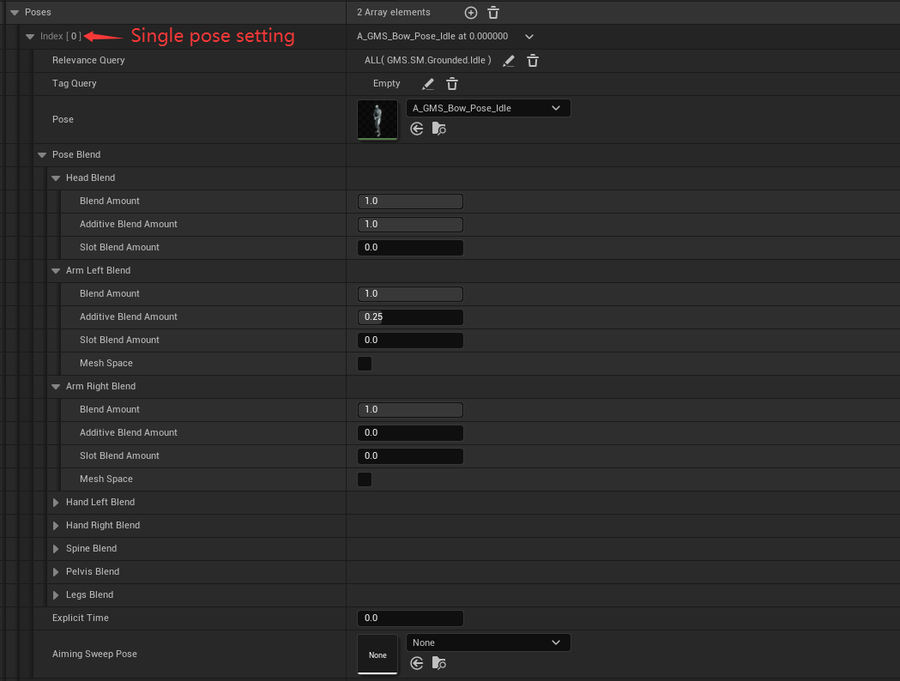Click the Aiming Sweep Pose None thumbnail
This screenshot has width=900, height=681.
[x=378, y=654]
